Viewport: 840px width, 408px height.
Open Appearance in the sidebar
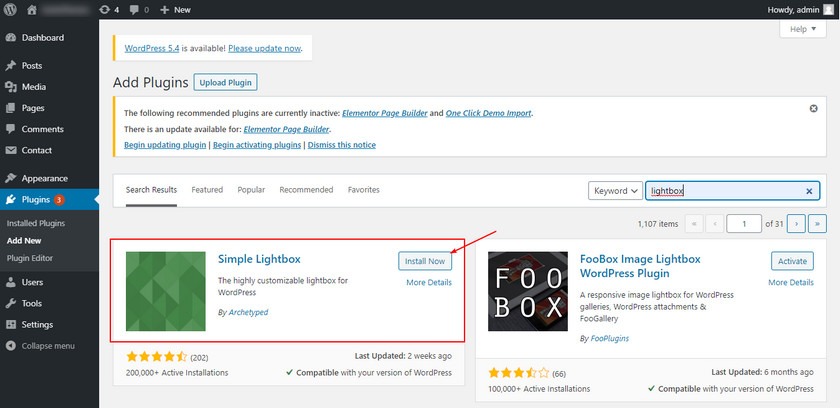(x=44, y=178)
